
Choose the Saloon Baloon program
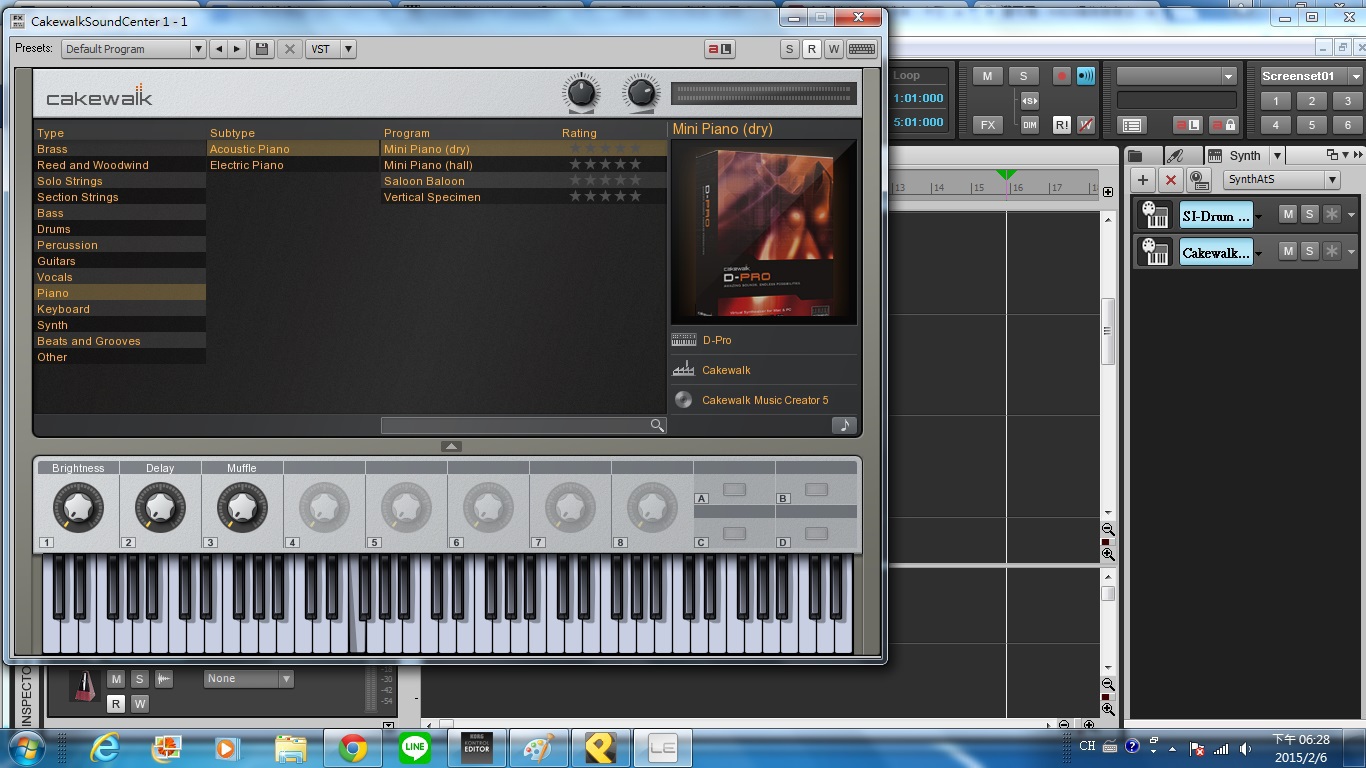coord(424,181)
